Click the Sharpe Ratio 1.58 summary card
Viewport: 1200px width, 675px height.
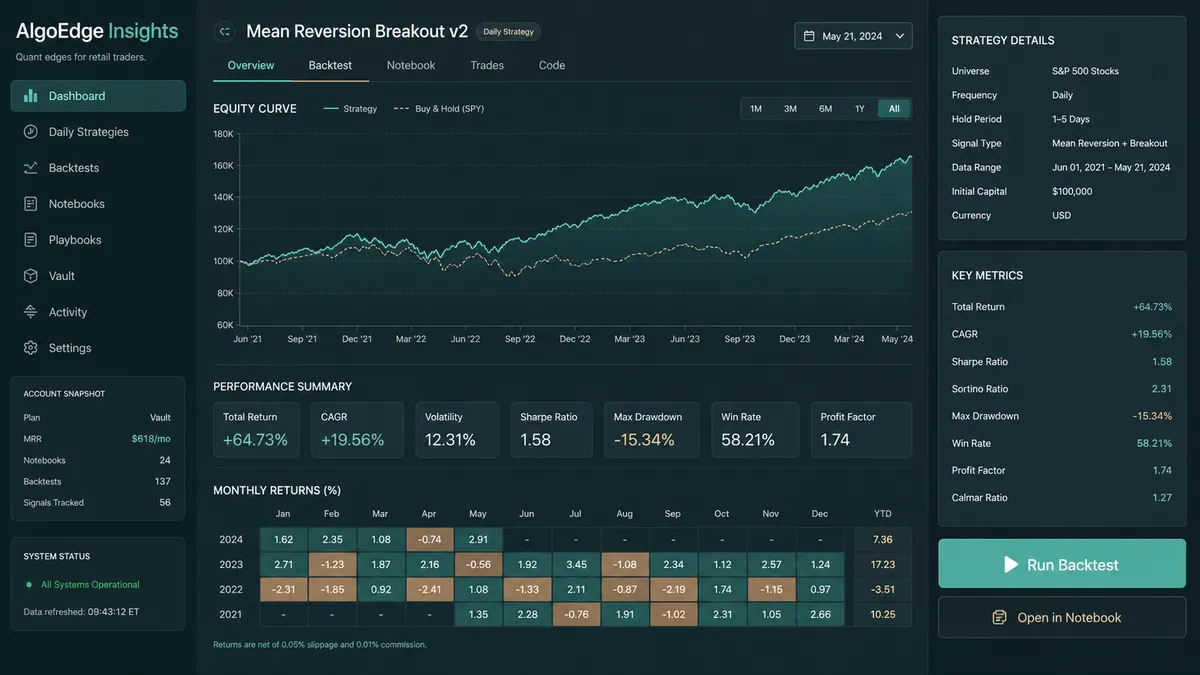[x=553, y=430]
